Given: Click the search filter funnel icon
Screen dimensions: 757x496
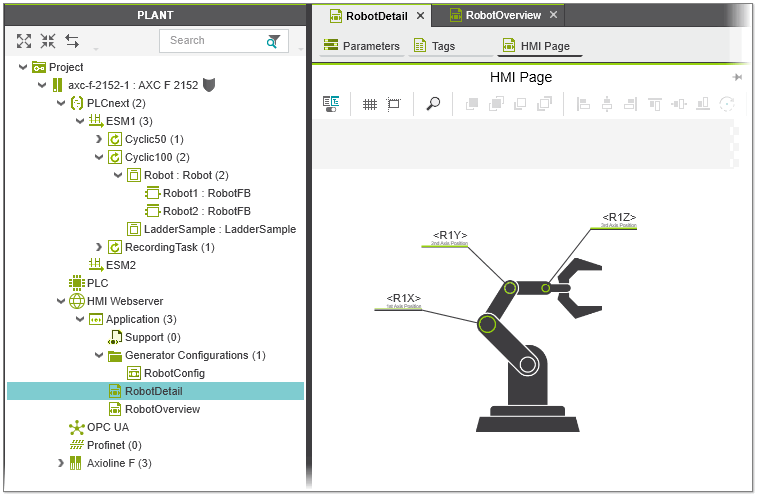Looking at the screenshot, I should pyautogui.click(x=273, y=41).
